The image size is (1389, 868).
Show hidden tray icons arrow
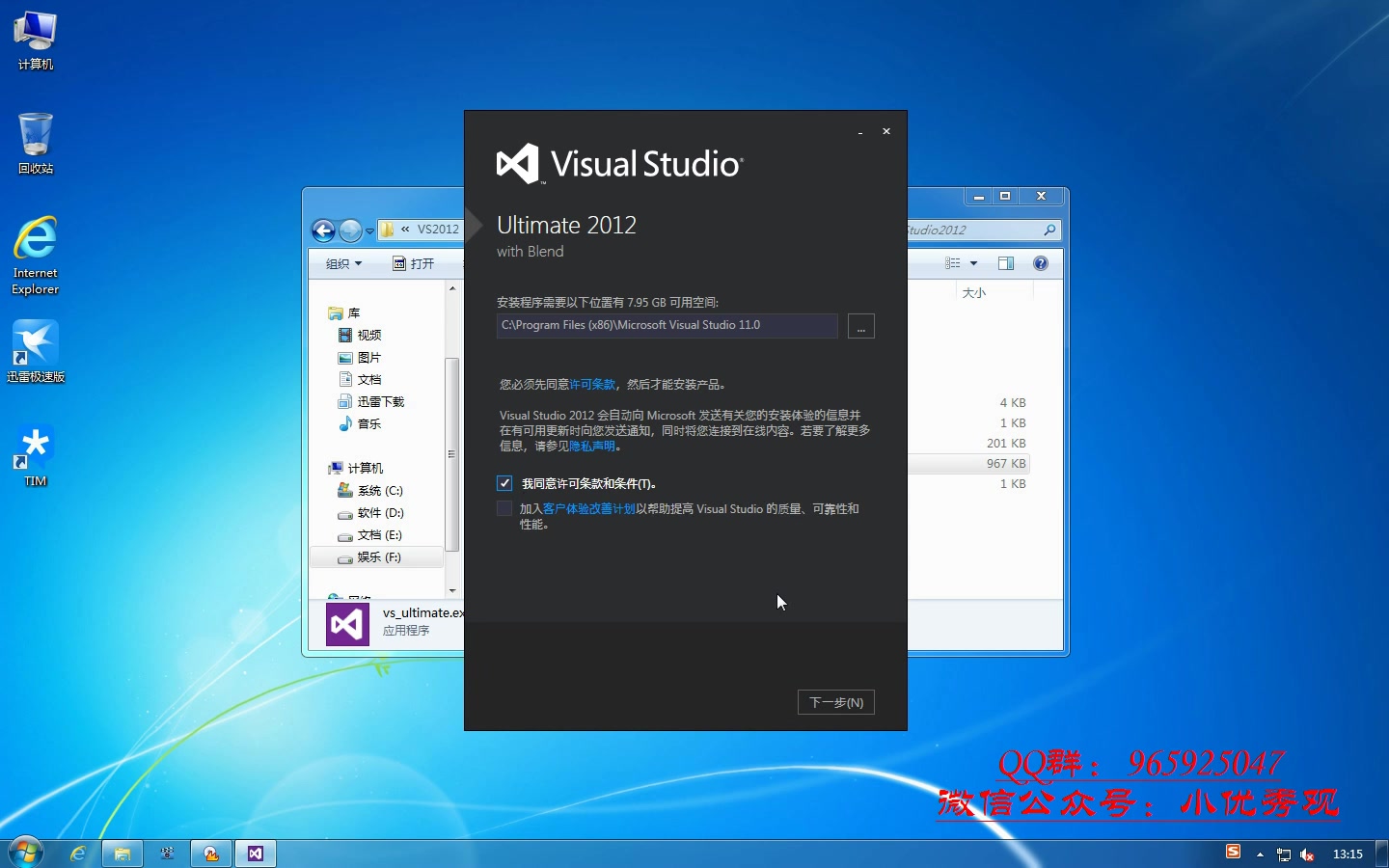(1260, 854)
